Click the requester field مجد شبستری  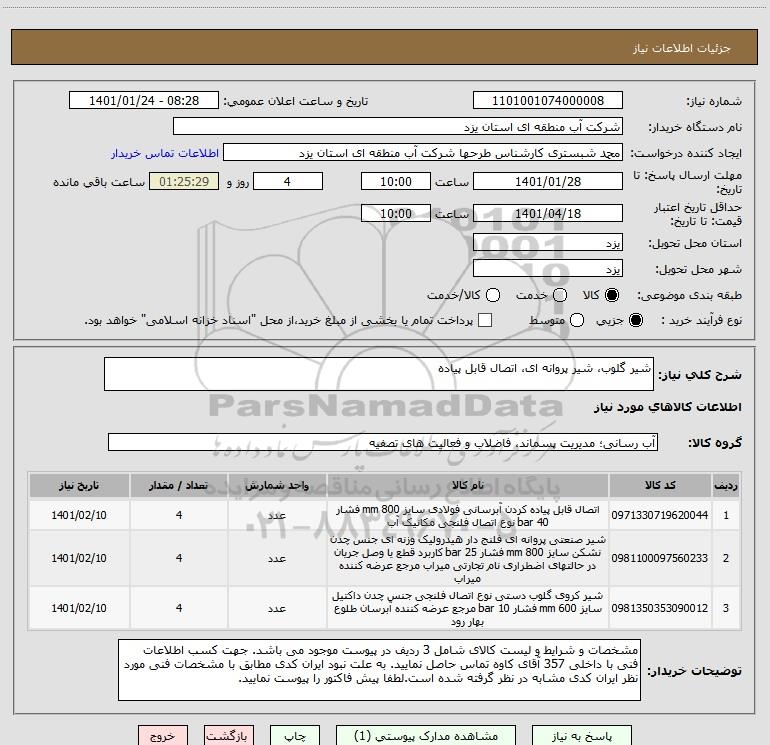click(x=423, y=153)
